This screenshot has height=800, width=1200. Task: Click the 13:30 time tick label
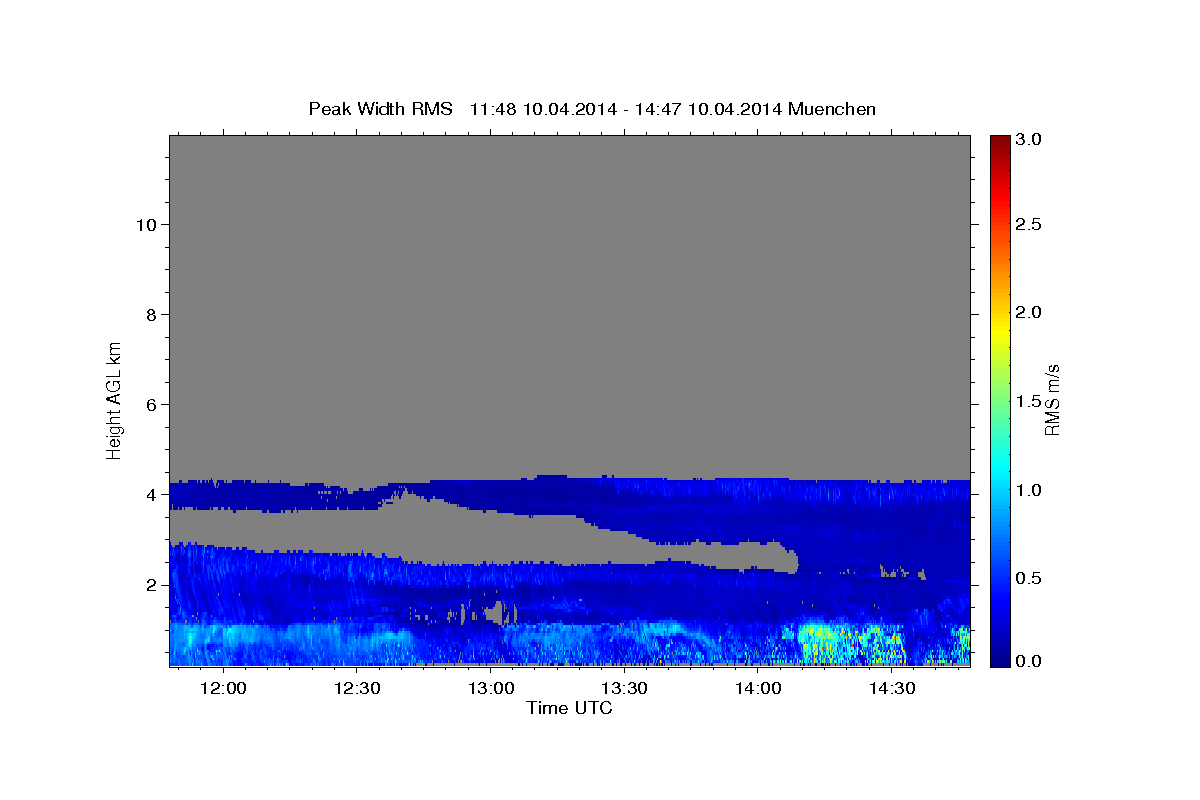pos(625,689)
